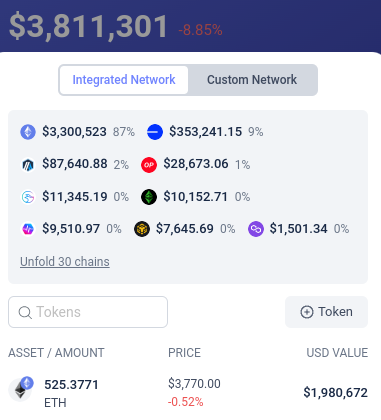Click the red Optimism OP icon
Viewport: 381px width, 420px height.
(x=149, y=165)
